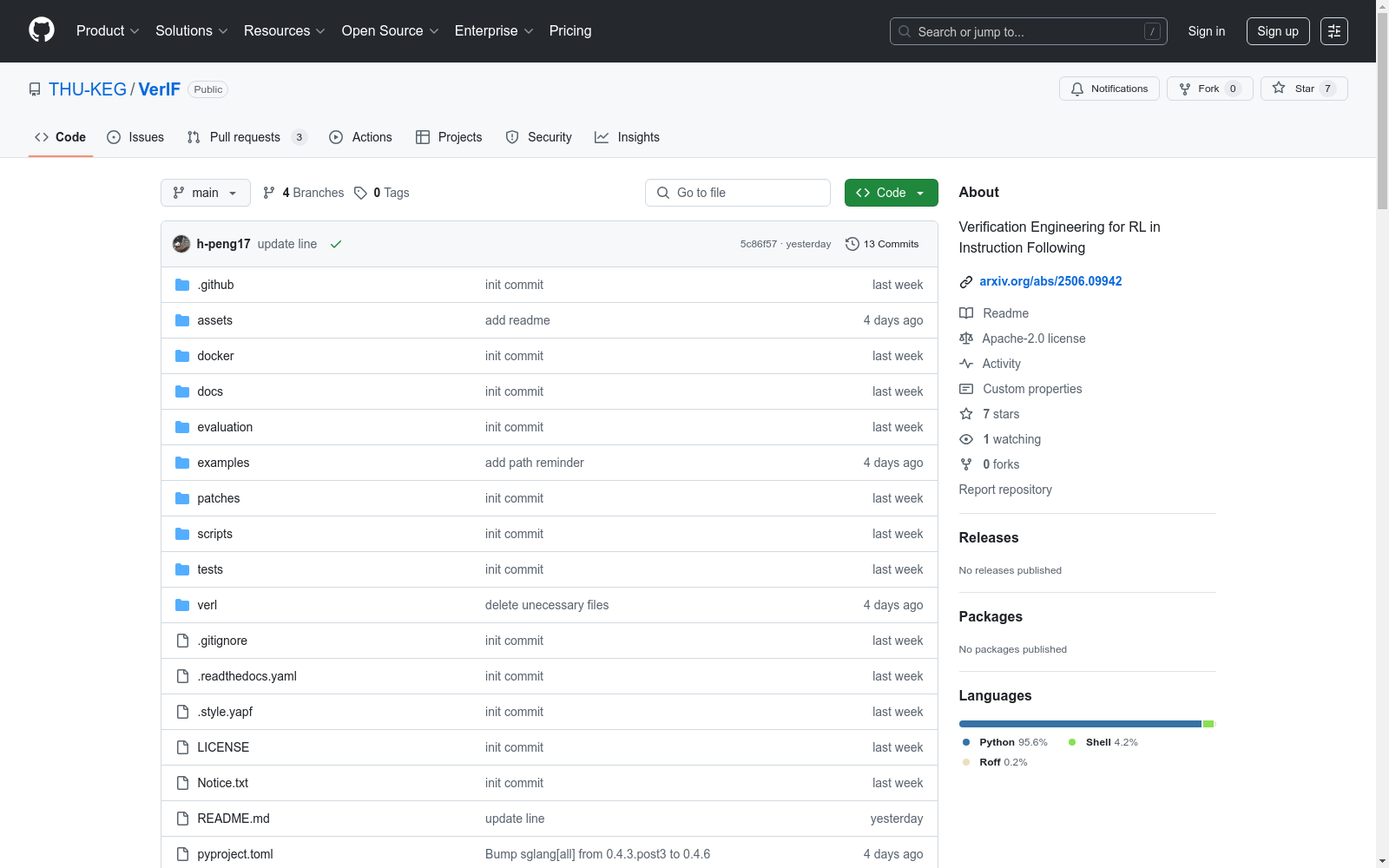
Task: Click the evaluation folder icon
Action: (182, 427)
